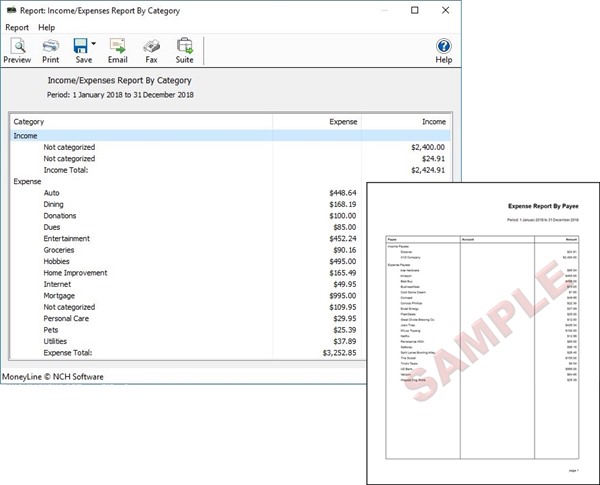Open the NCH Suite toolbox icon
Viewport: 600px width, 485px height.
pyautogui.click(x=184, y=51)
